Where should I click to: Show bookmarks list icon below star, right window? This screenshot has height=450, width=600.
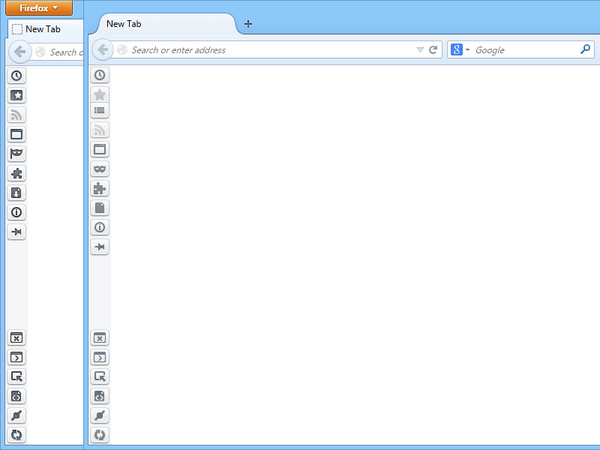(x=100, y=111)
